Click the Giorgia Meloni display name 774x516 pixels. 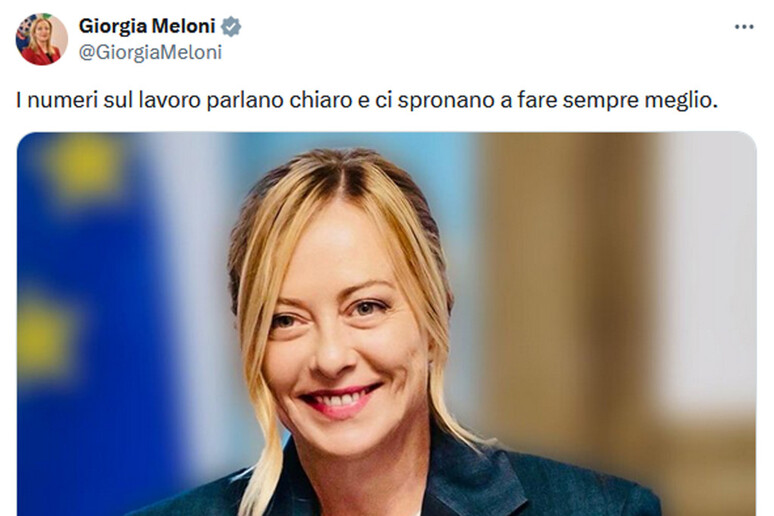pos(147,26)
